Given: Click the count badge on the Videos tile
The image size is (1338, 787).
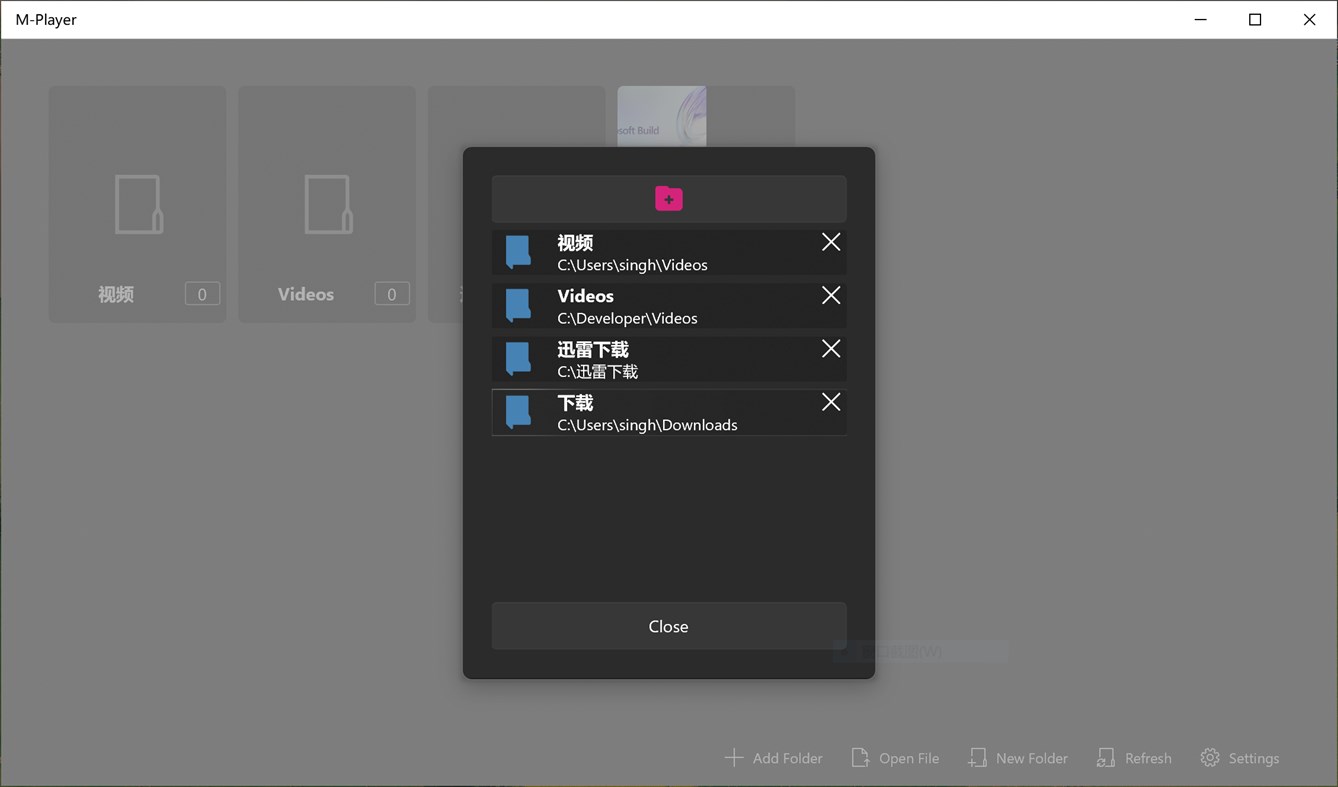Looking at the screenshot, I should [x=391, y=293].
